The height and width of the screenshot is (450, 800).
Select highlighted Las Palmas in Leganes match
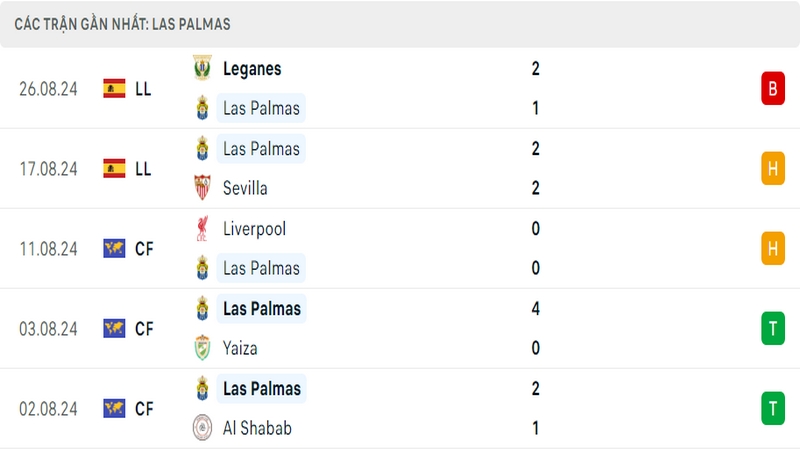261,108
